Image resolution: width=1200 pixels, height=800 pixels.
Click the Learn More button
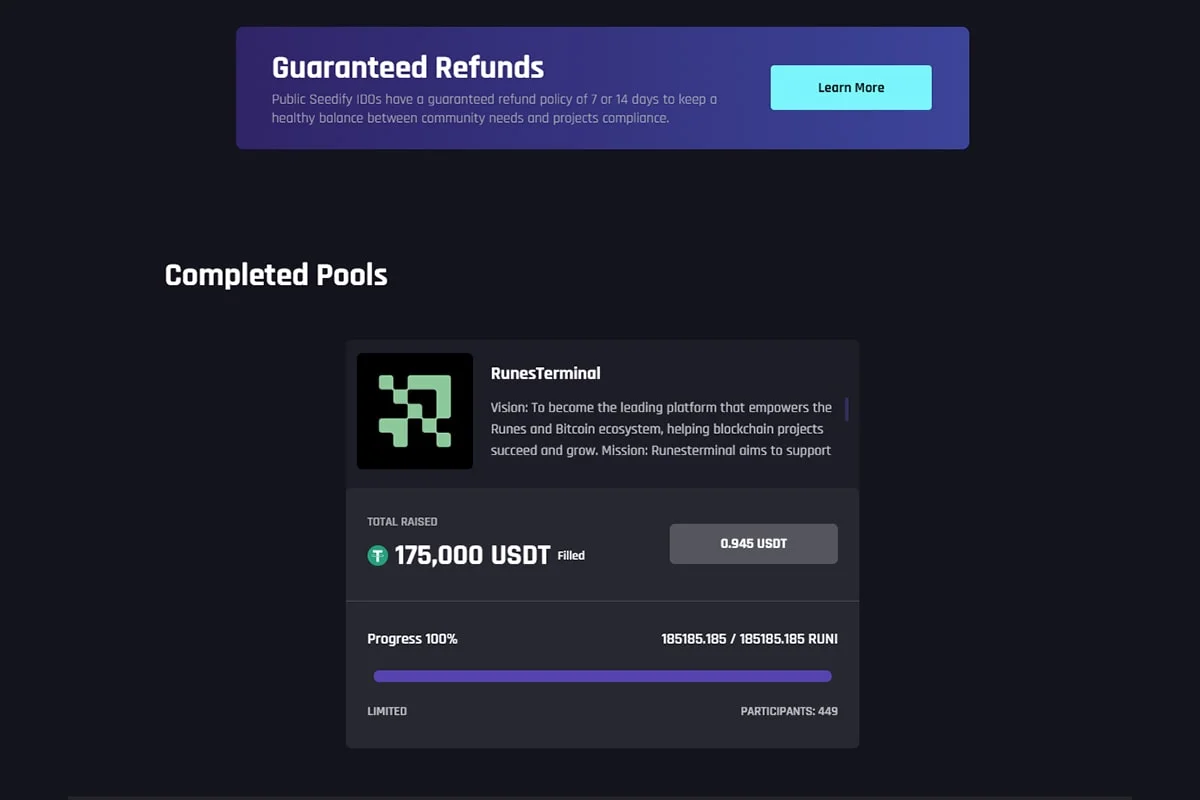[850, 88]
